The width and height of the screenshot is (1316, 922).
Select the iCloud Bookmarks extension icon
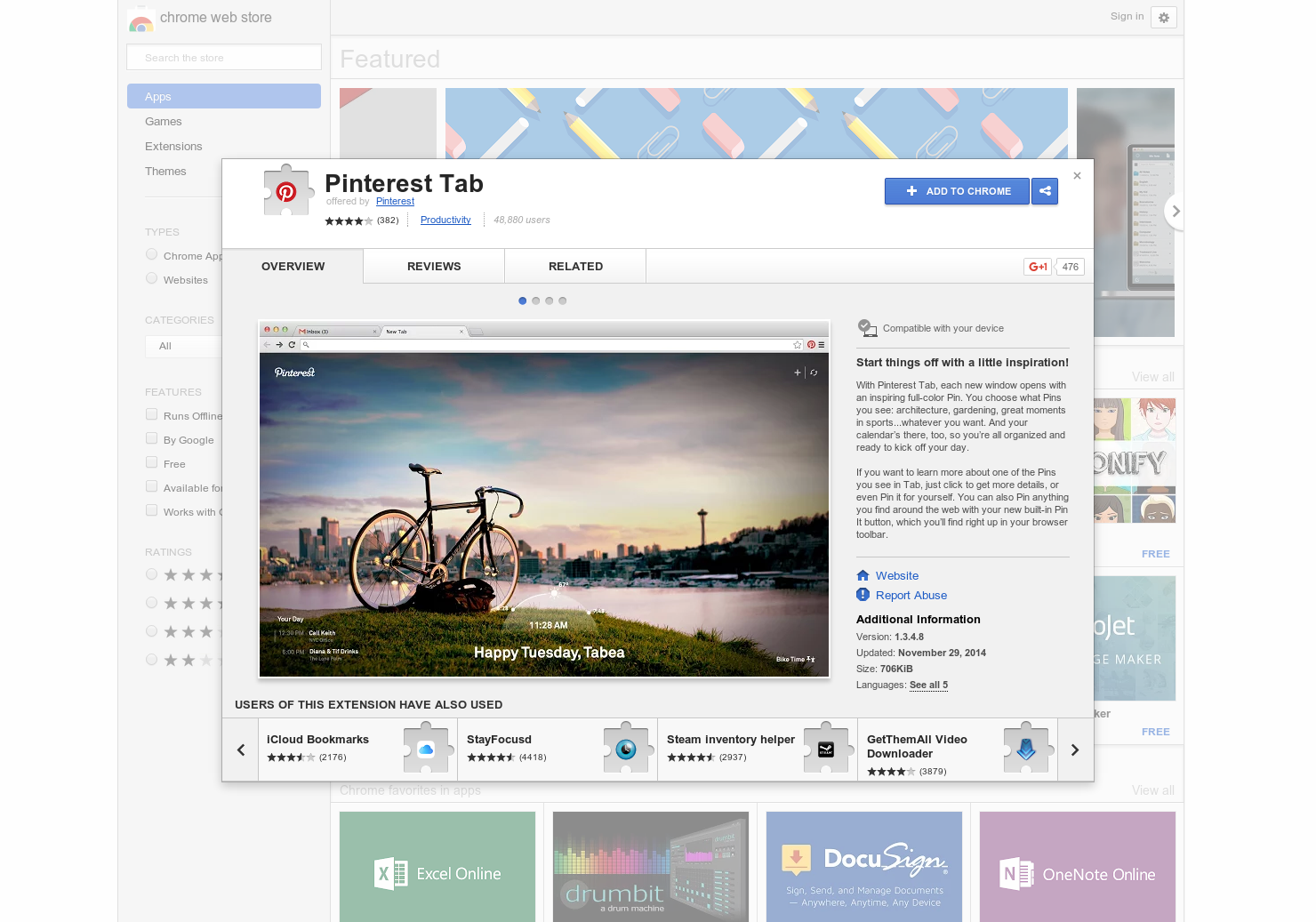point(426,749)
